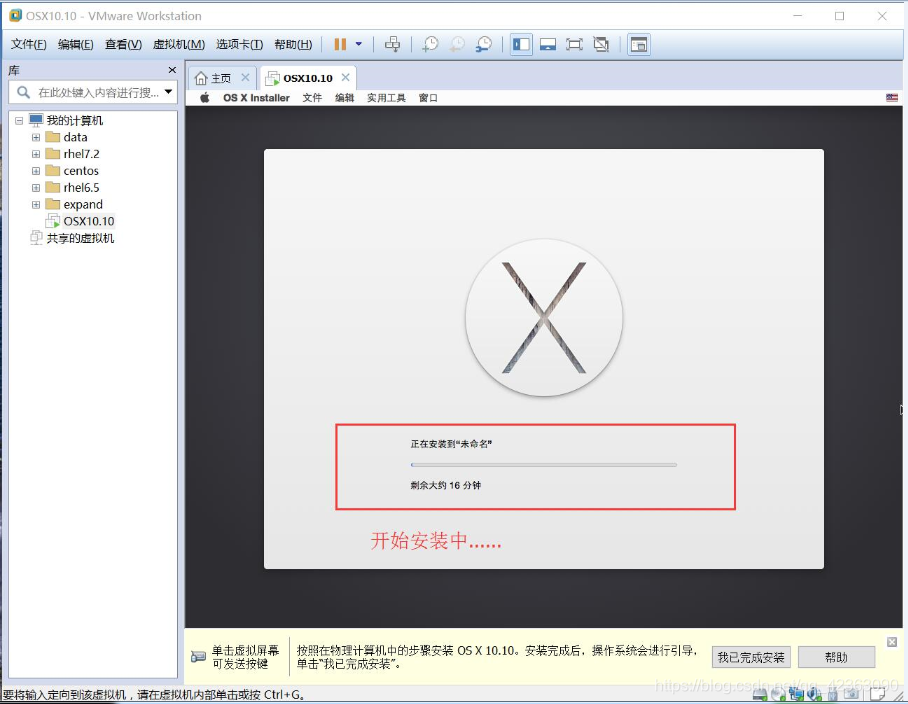Select the data folder in library
Viewport: 908px width, 704px height.
pos(67,137)
